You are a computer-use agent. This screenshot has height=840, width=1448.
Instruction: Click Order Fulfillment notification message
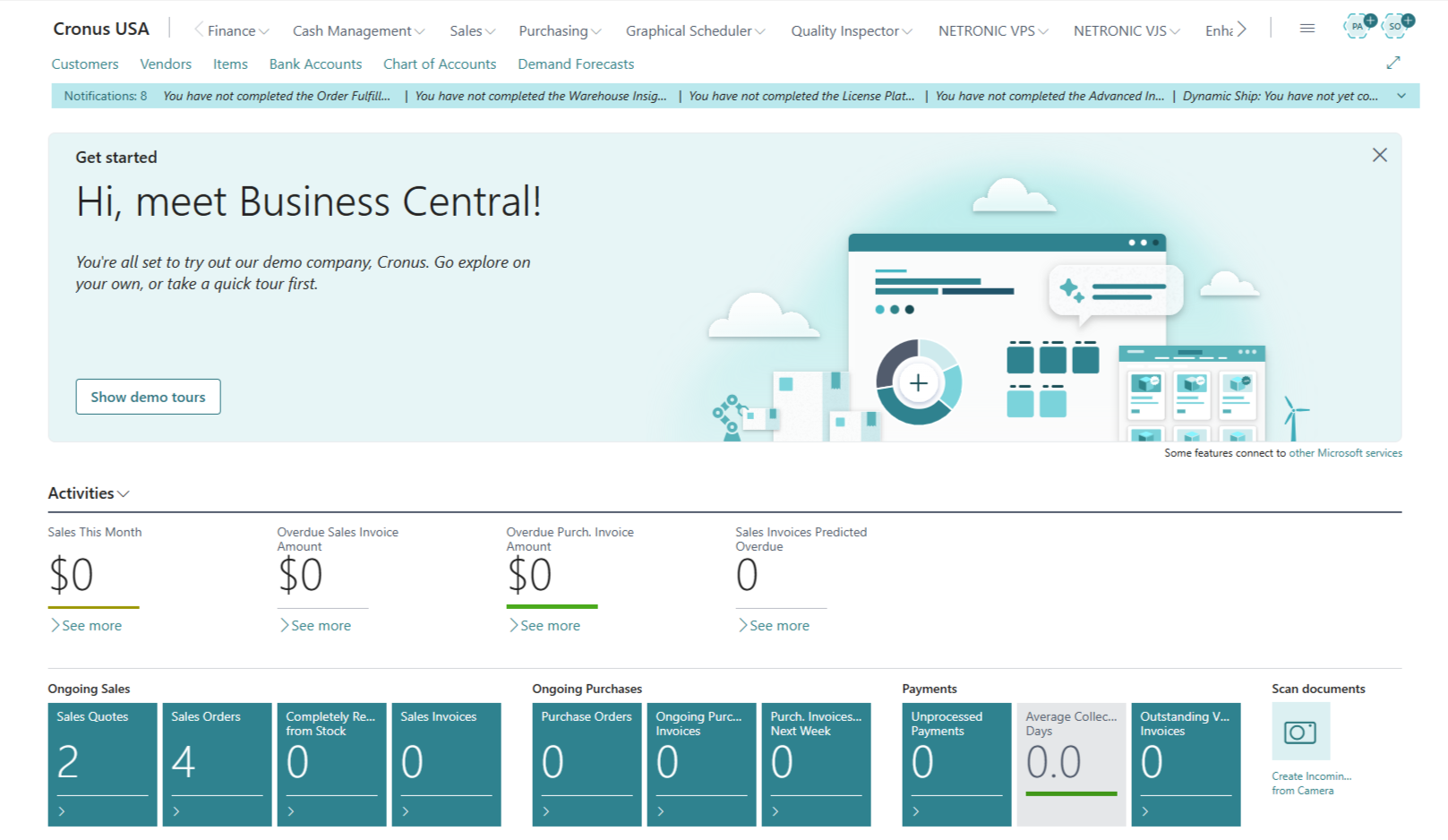click(x=277, y=96)
